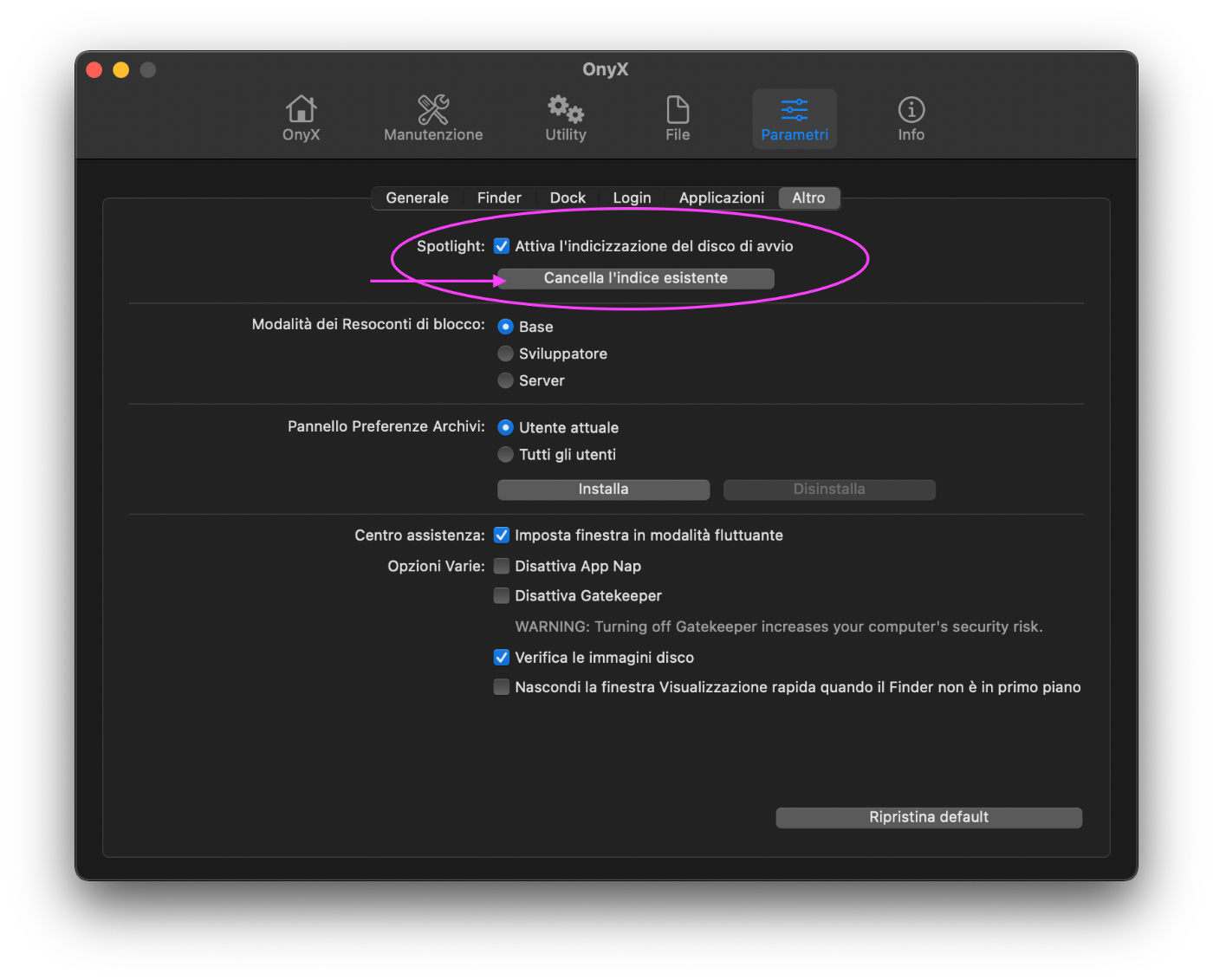Click the Opzioni Varie: label
1213x980 pixels.
coord(436,566)
